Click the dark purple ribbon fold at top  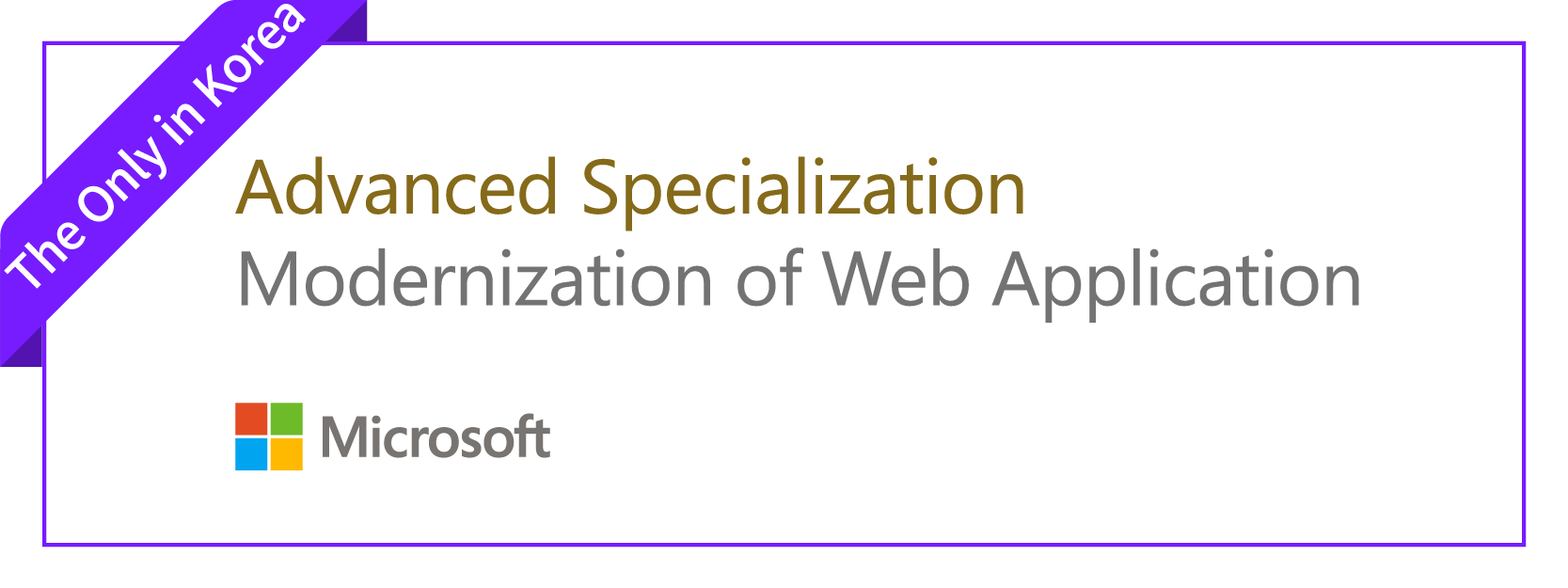[x=346, y=23]
